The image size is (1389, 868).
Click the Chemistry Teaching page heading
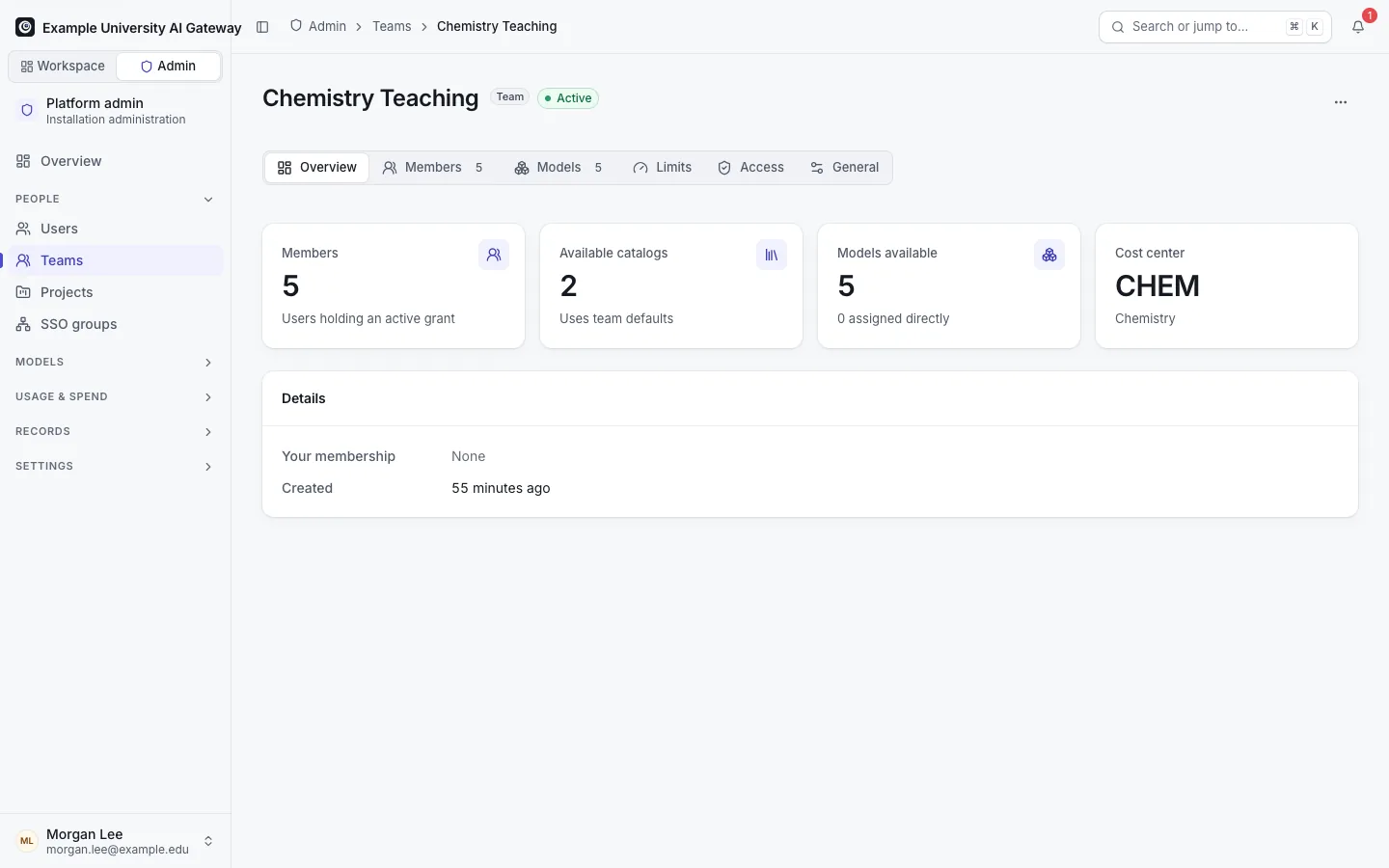click(370, 98)
